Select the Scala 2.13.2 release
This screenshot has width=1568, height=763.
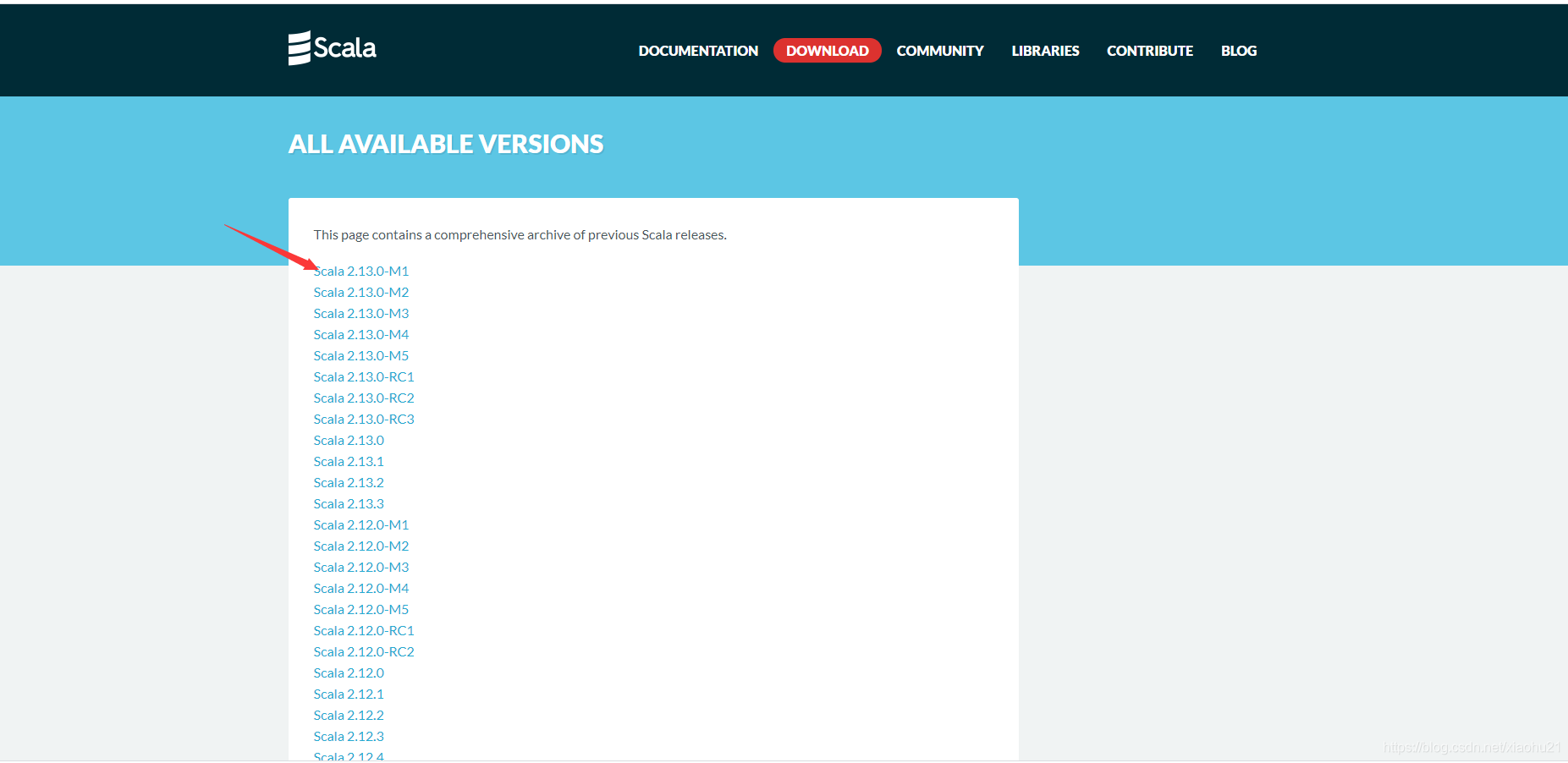click(x=349, y=482)
